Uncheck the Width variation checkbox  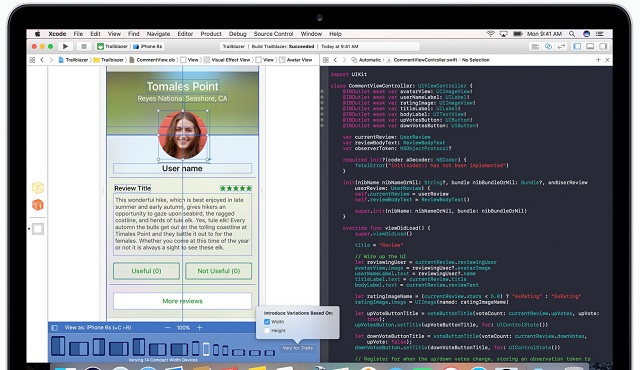coord(267,322)
